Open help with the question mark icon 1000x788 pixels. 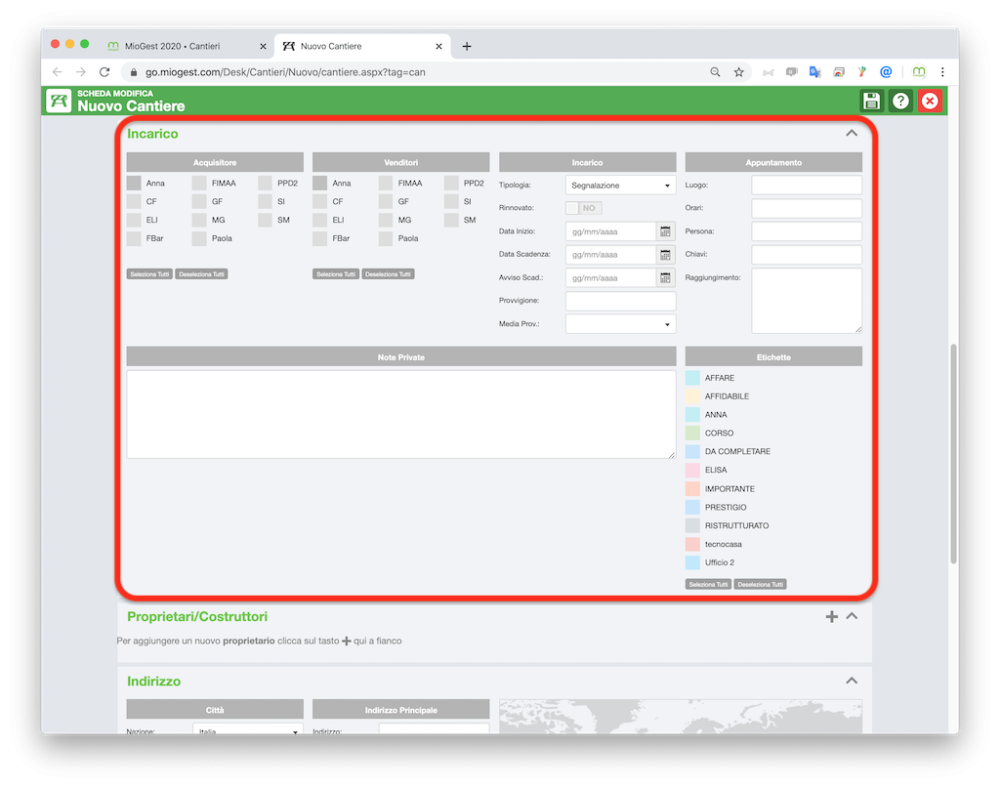(901, 101)
